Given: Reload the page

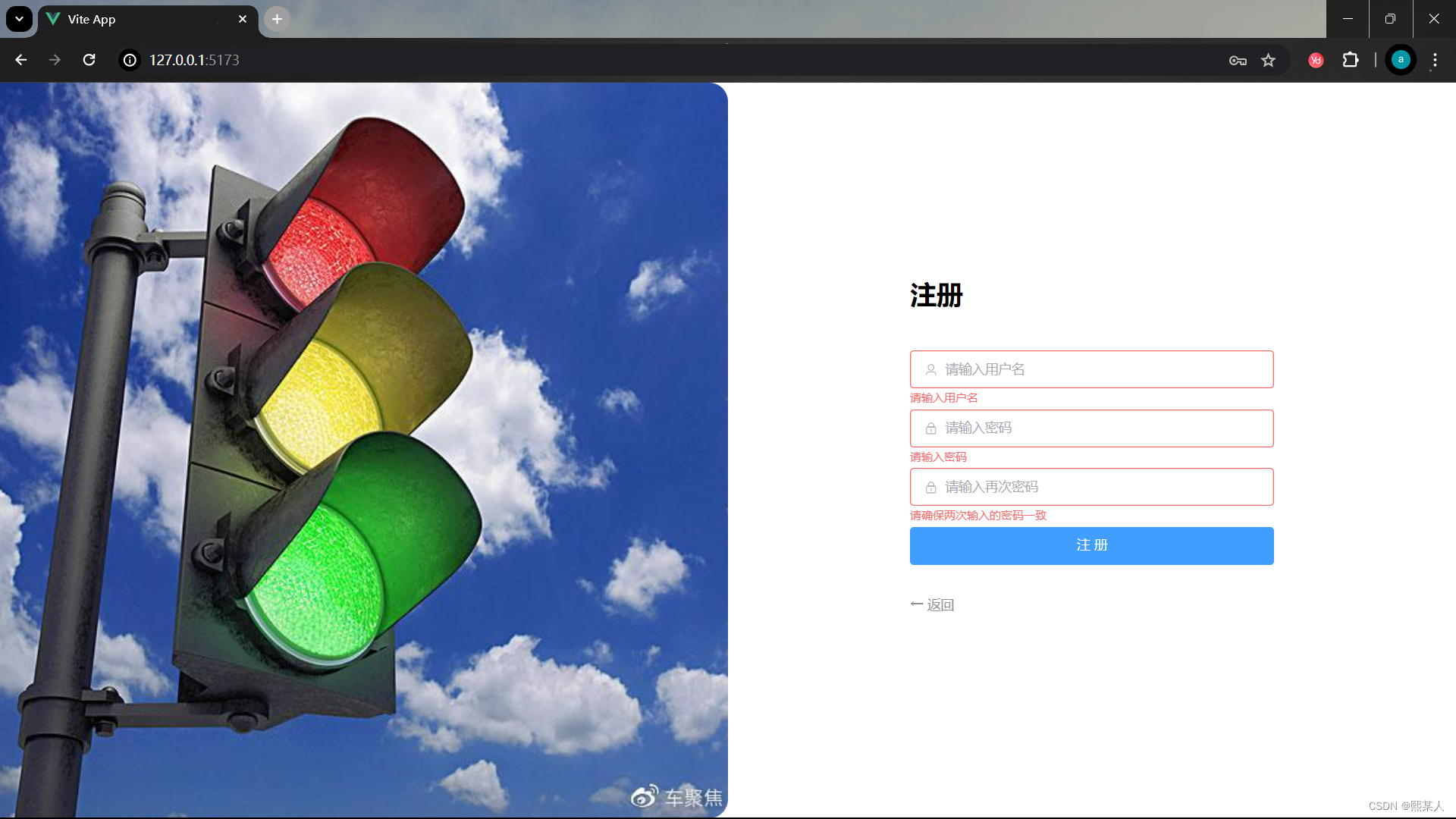Looking at the screenshot, I should point(89,60).
